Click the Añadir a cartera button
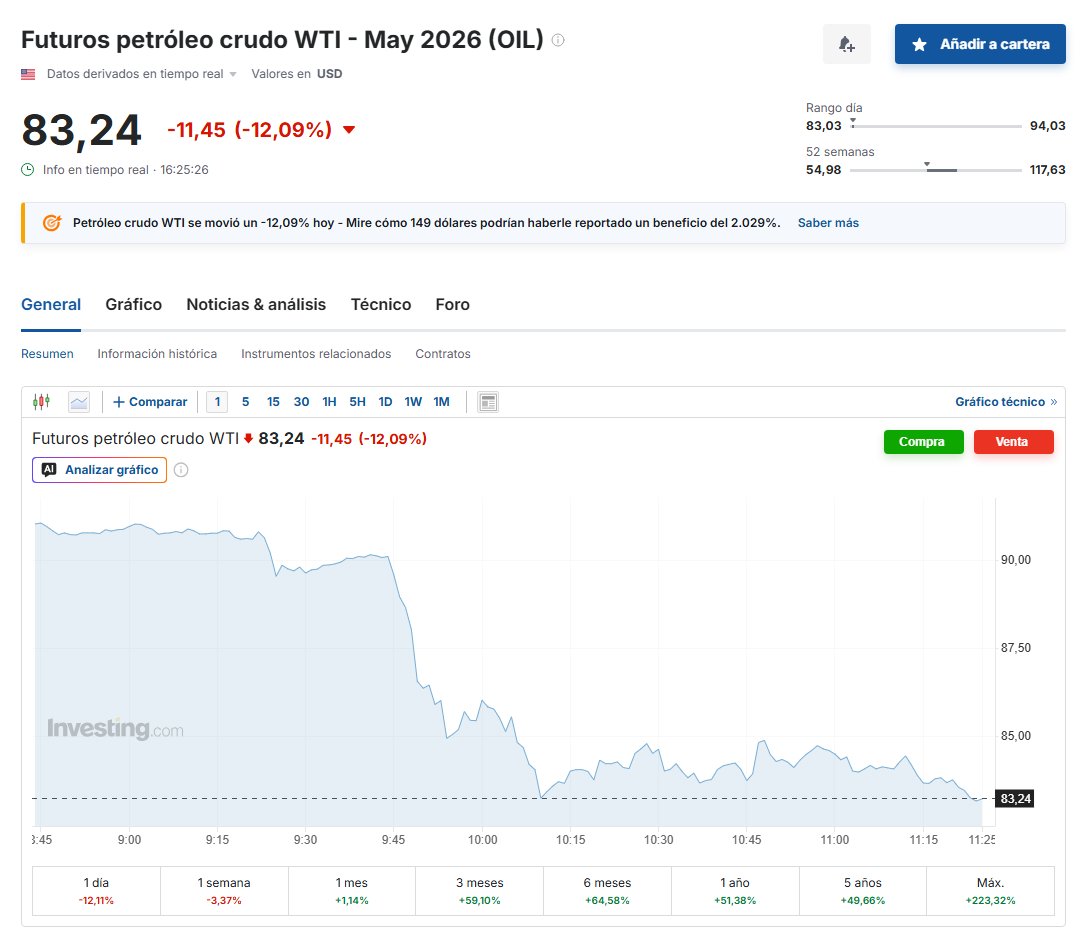This screenshot has height=928, width=1088. click(980, 44)
